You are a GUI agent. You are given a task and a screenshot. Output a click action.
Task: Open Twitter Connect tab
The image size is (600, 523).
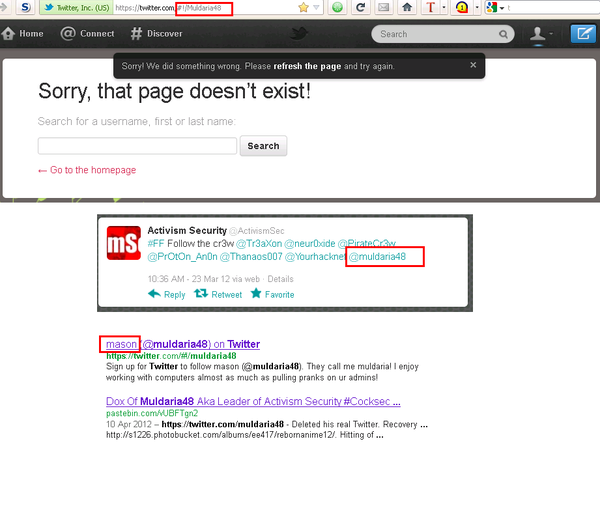87,34
